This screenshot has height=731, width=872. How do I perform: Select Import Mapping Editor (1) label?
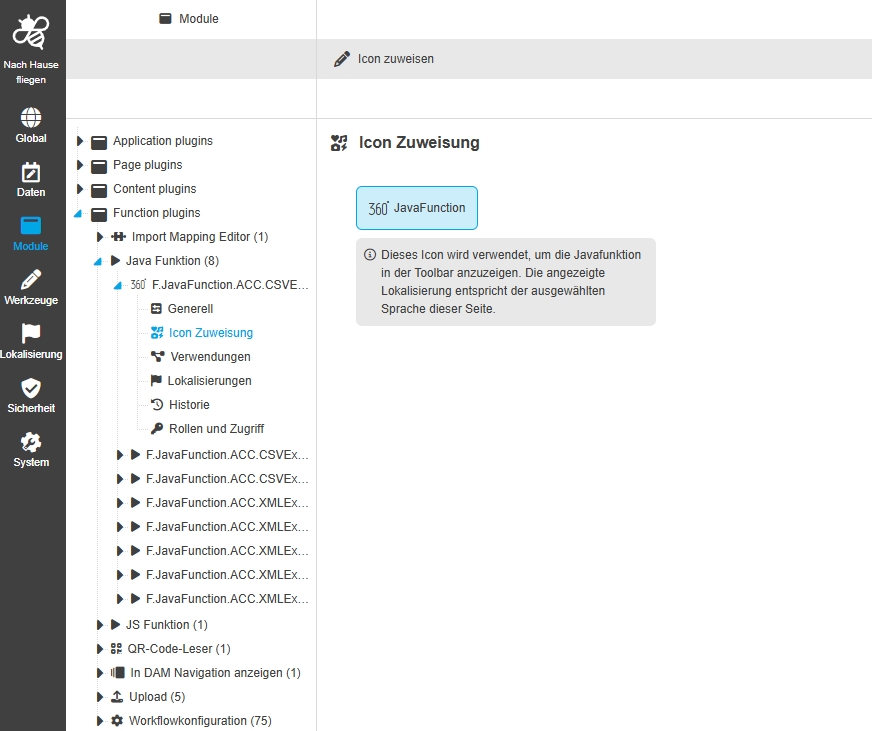click(x=200, y=237)
